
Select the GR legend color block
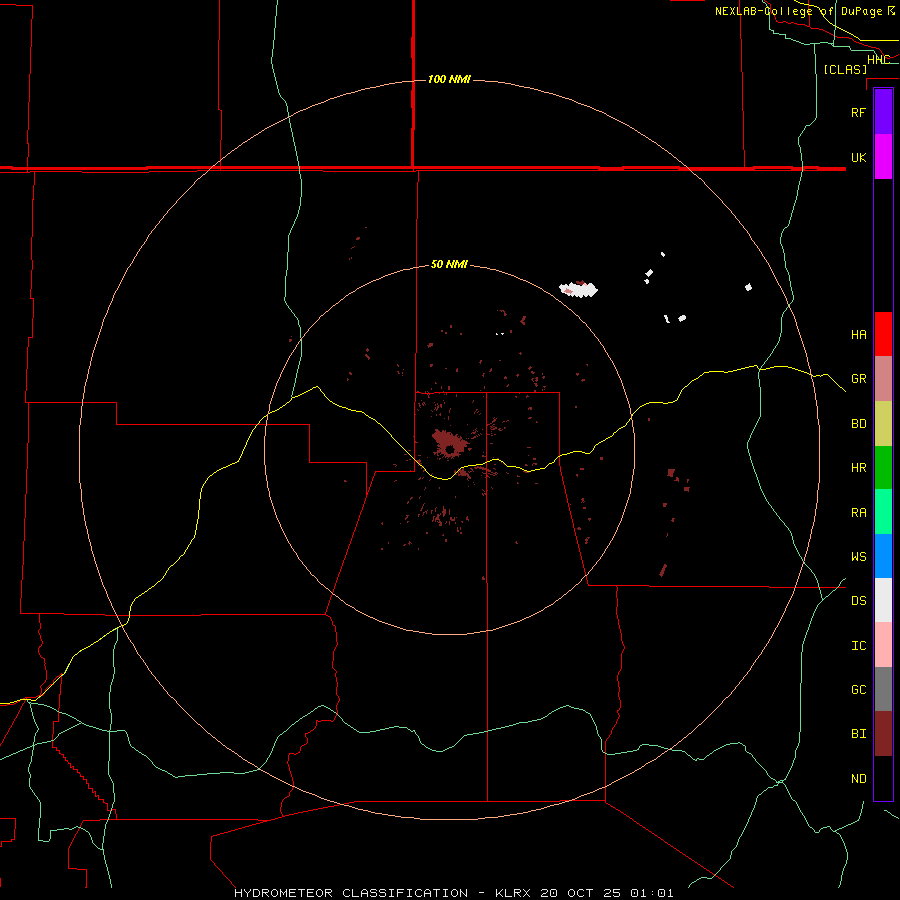tap(883, 379)
